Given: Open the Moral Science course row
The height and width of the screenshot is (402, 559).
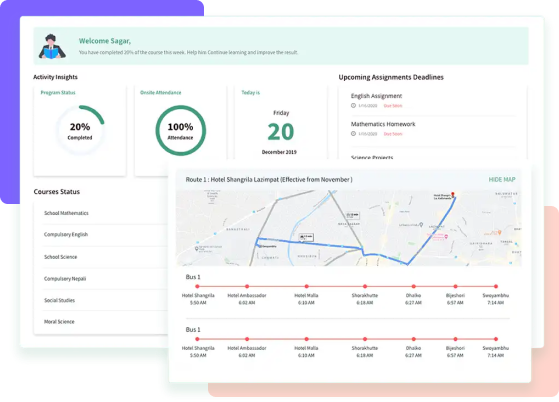Looking at the screenshot, I should tap(59, 322).
